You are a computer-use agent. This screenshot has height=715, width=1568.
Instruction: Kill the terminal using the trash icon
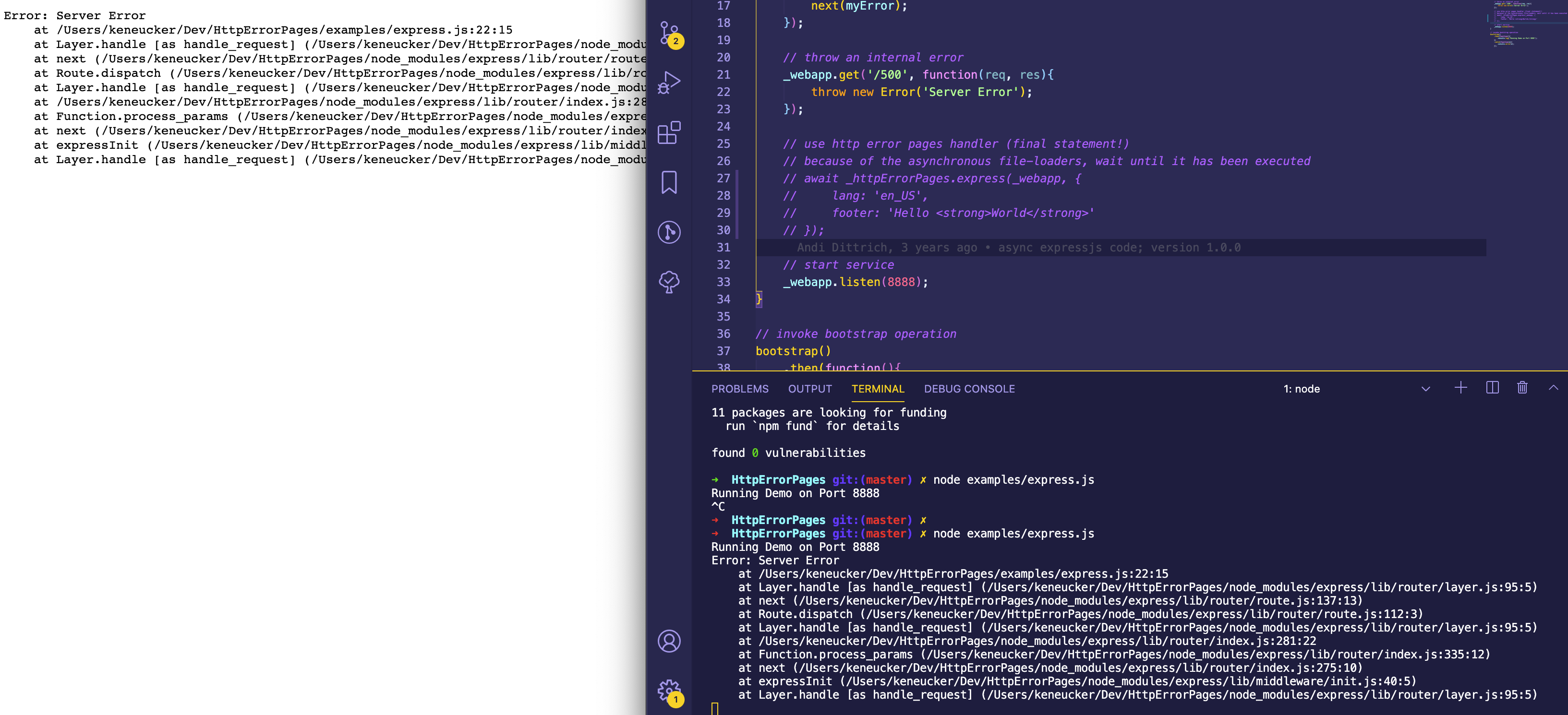[1522, 388]
